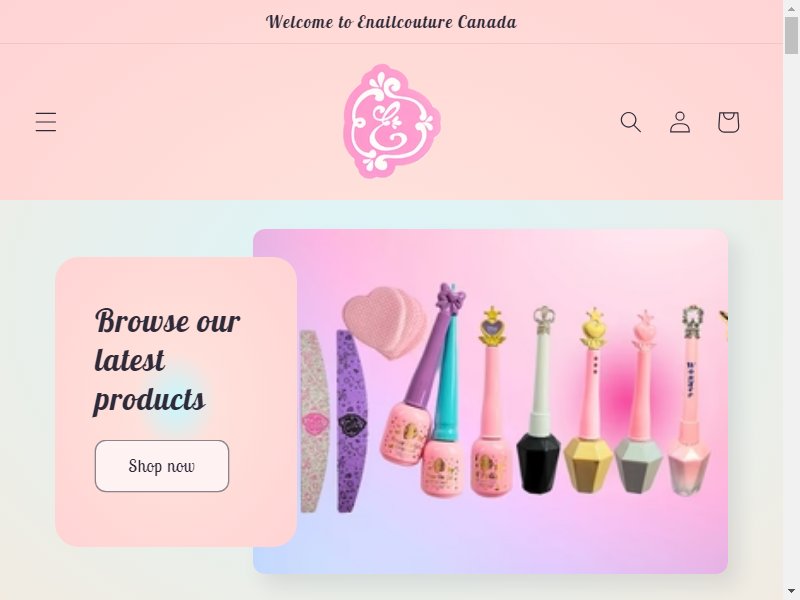Screen dimensions: 800x600
Task: Click the gold gem-shaped polish bottle
Action: pyautogui.click(x=589, y=401)
